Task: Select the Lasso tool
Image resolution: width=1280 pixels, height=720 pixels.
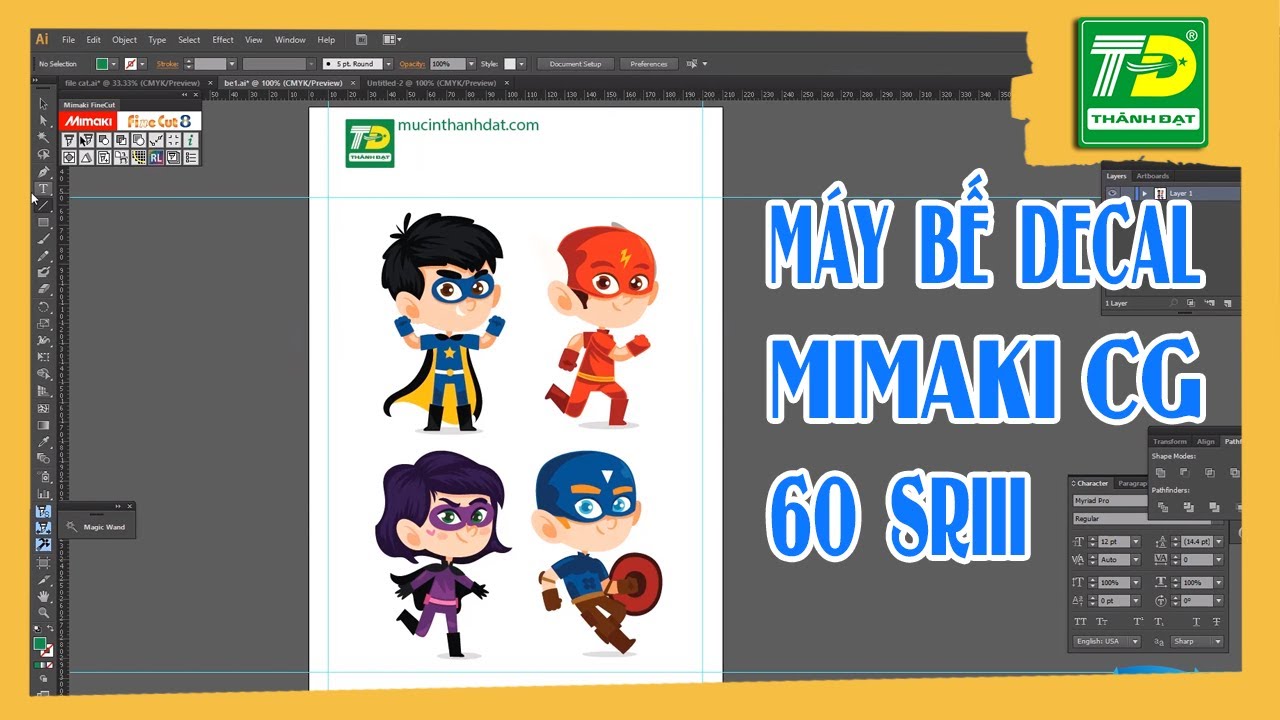Action: [x=43, y=154]
